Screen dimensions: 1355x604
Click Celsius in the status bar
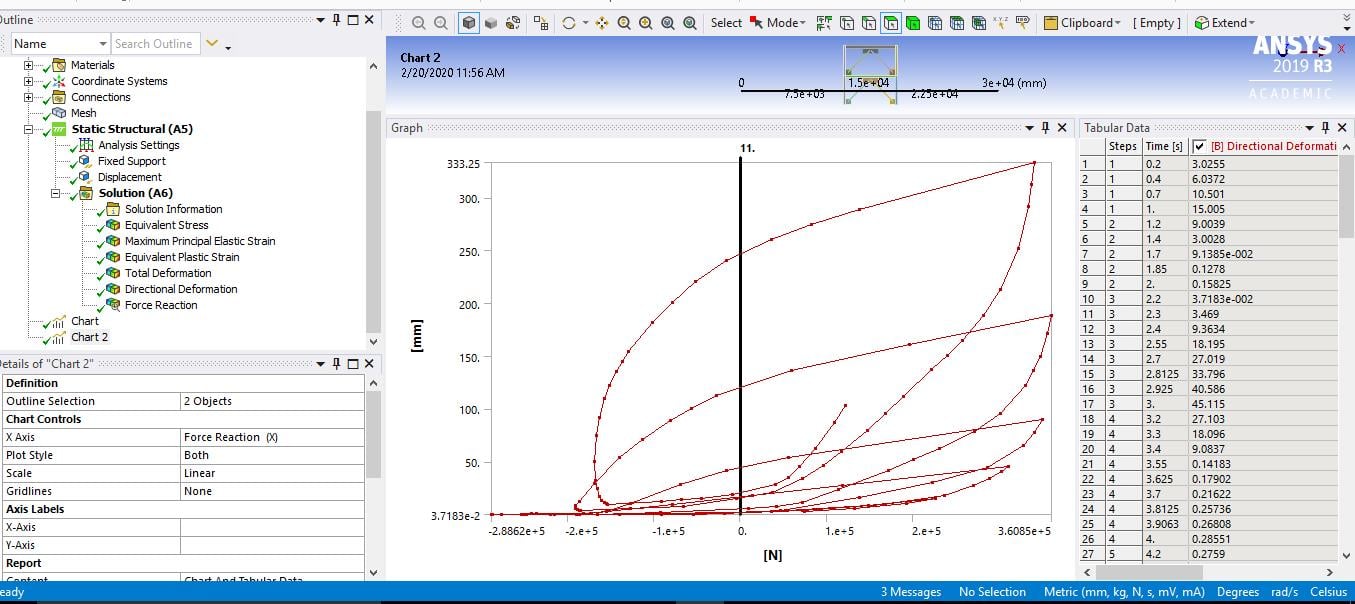point(1330,592)
